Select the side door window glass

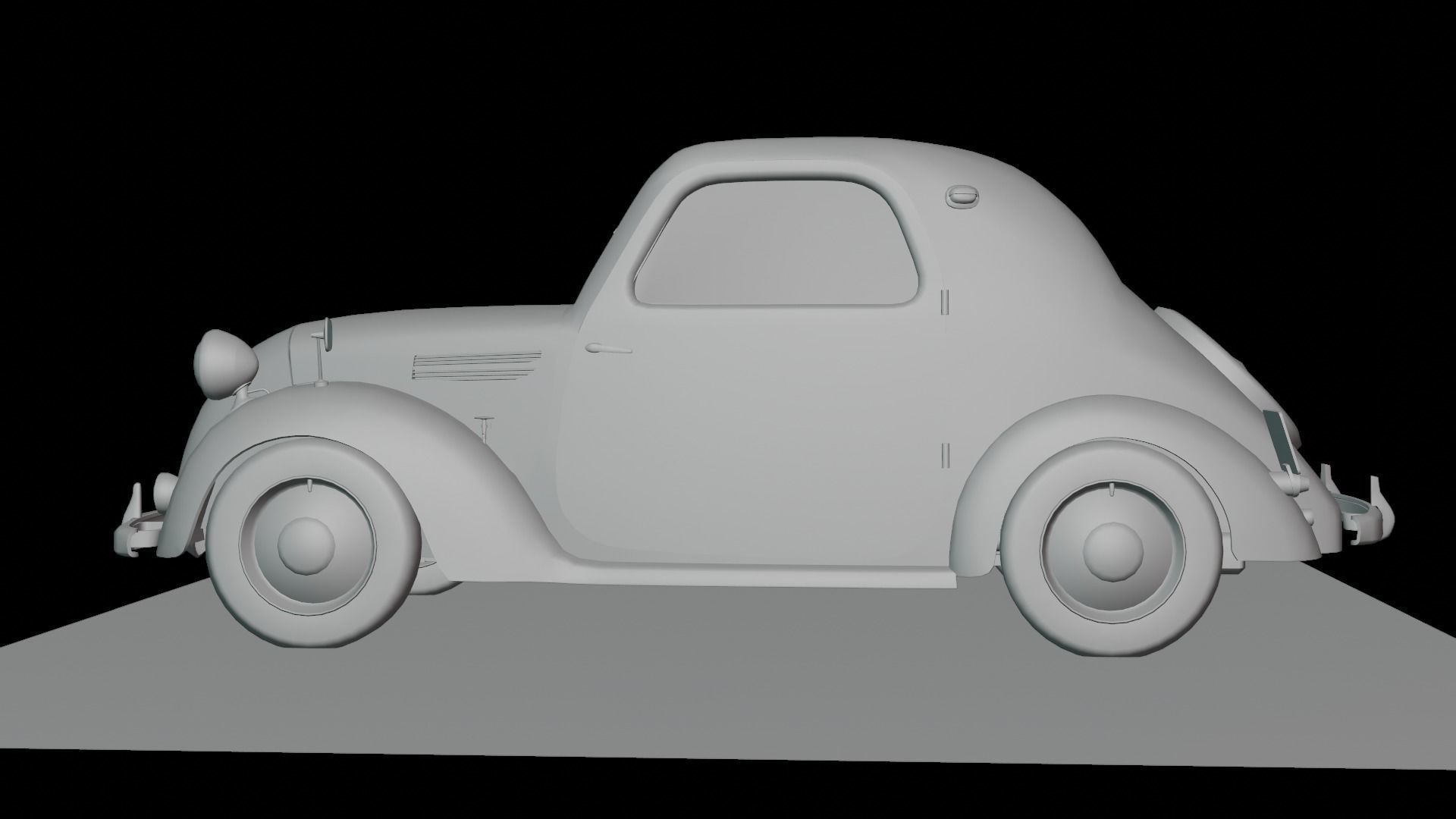click(777, 242)
